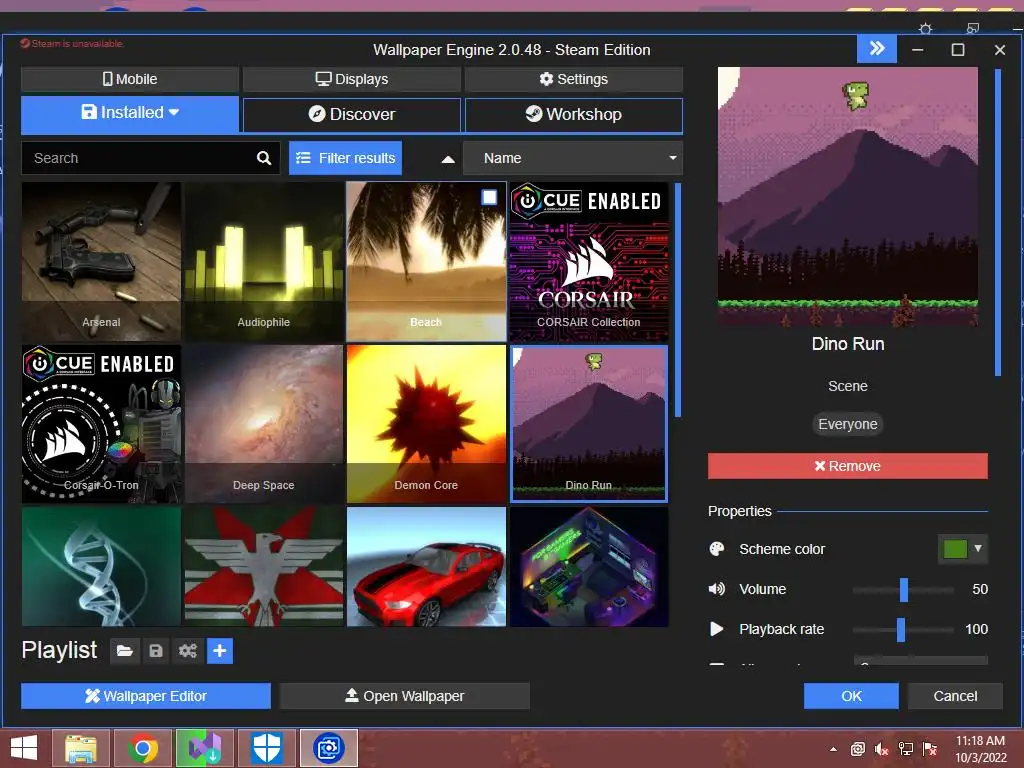Go to the Settings tab
The height and width of the screenshot is (768, 1024).
(x=573, y=79)
